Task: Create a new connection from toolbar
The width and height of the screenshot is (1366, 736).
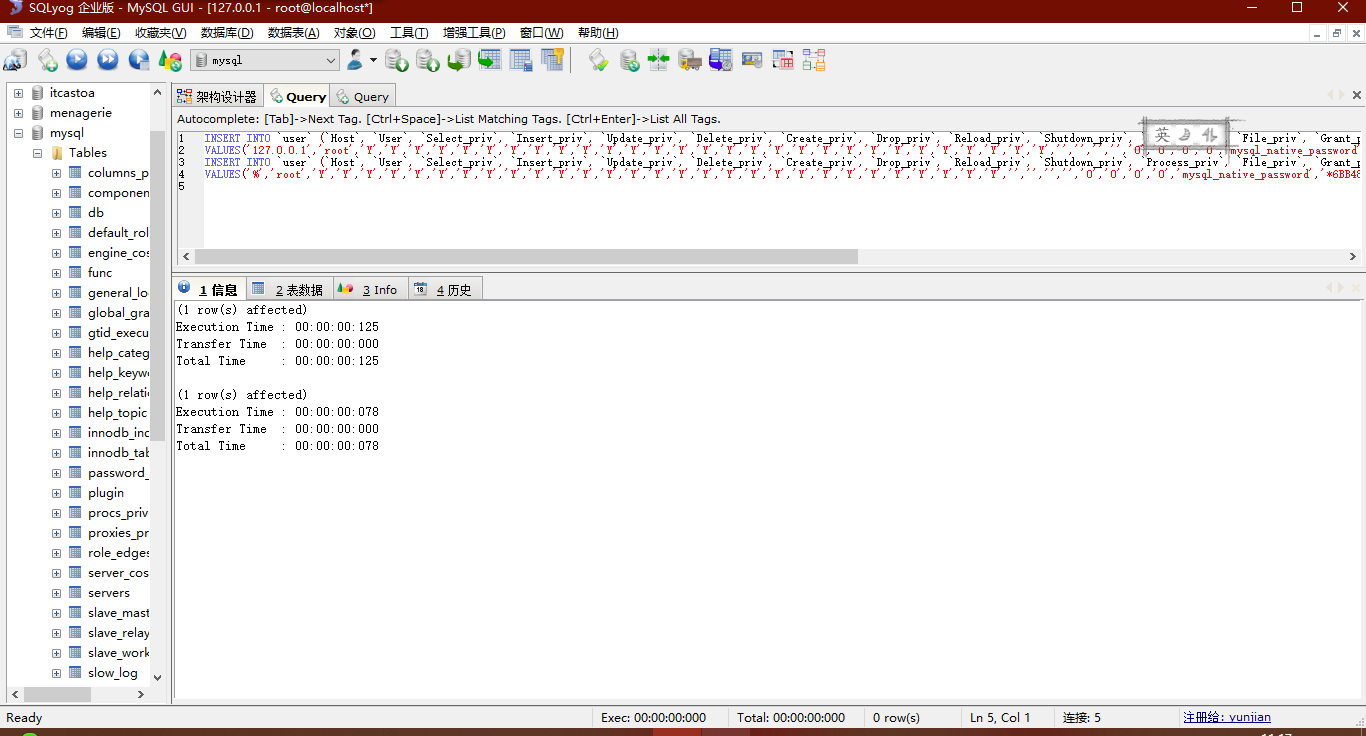Action: coord(15,60)
